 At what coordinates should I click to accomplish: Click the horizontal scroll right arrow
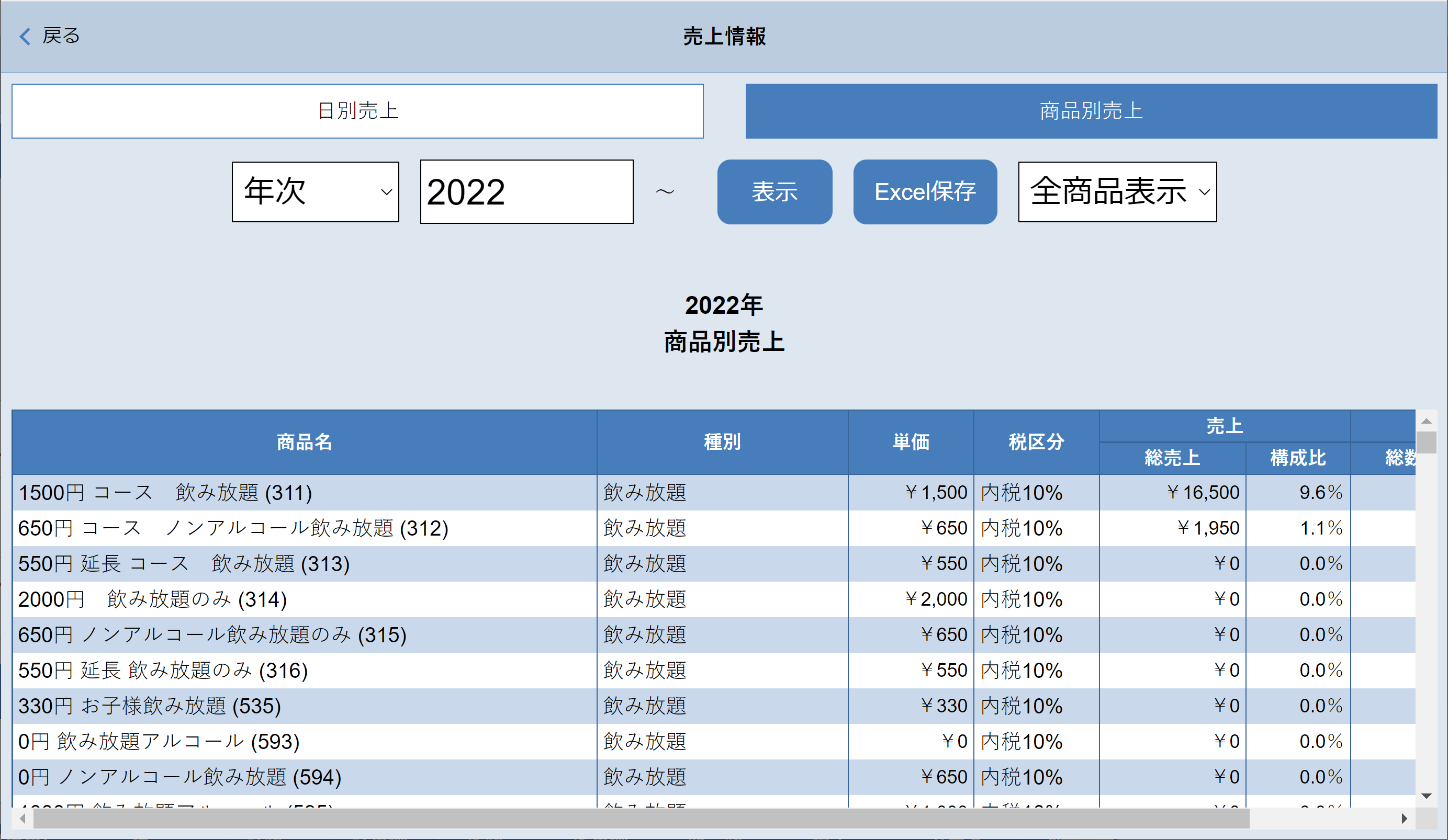[1404, 818]
